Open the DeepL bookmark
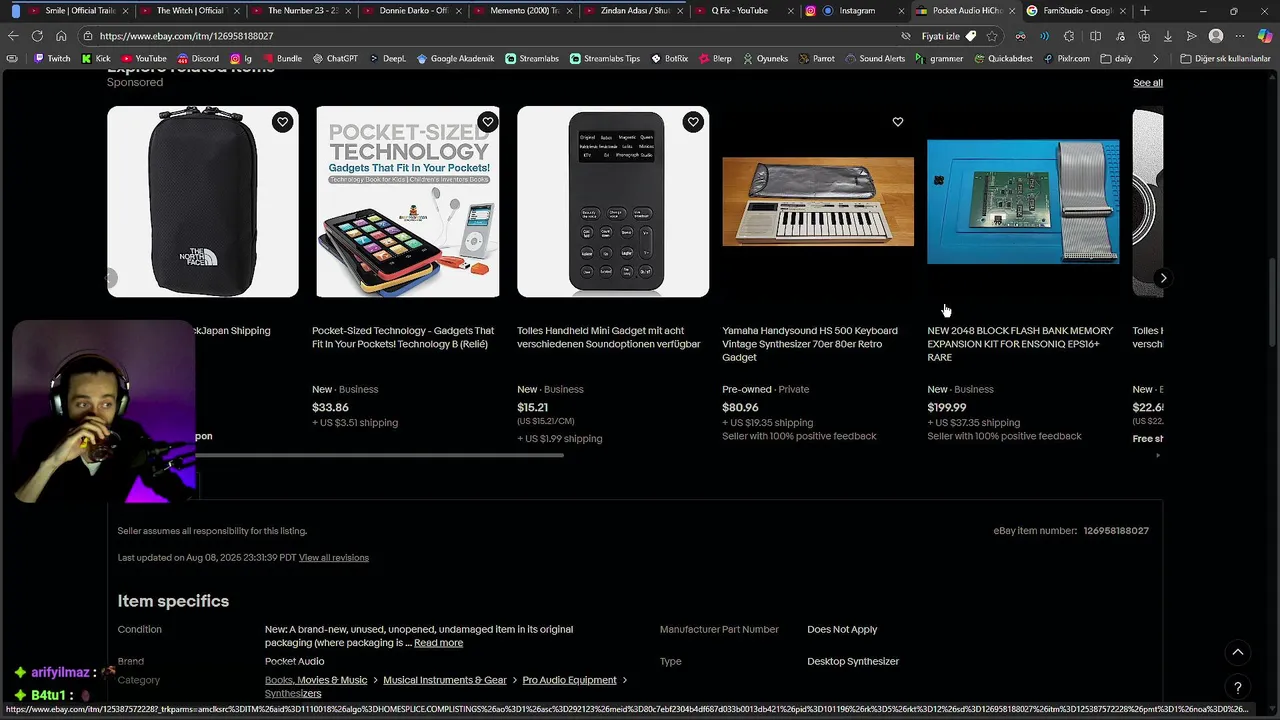This screenshot has width=1280, height=720. (387, 59)
